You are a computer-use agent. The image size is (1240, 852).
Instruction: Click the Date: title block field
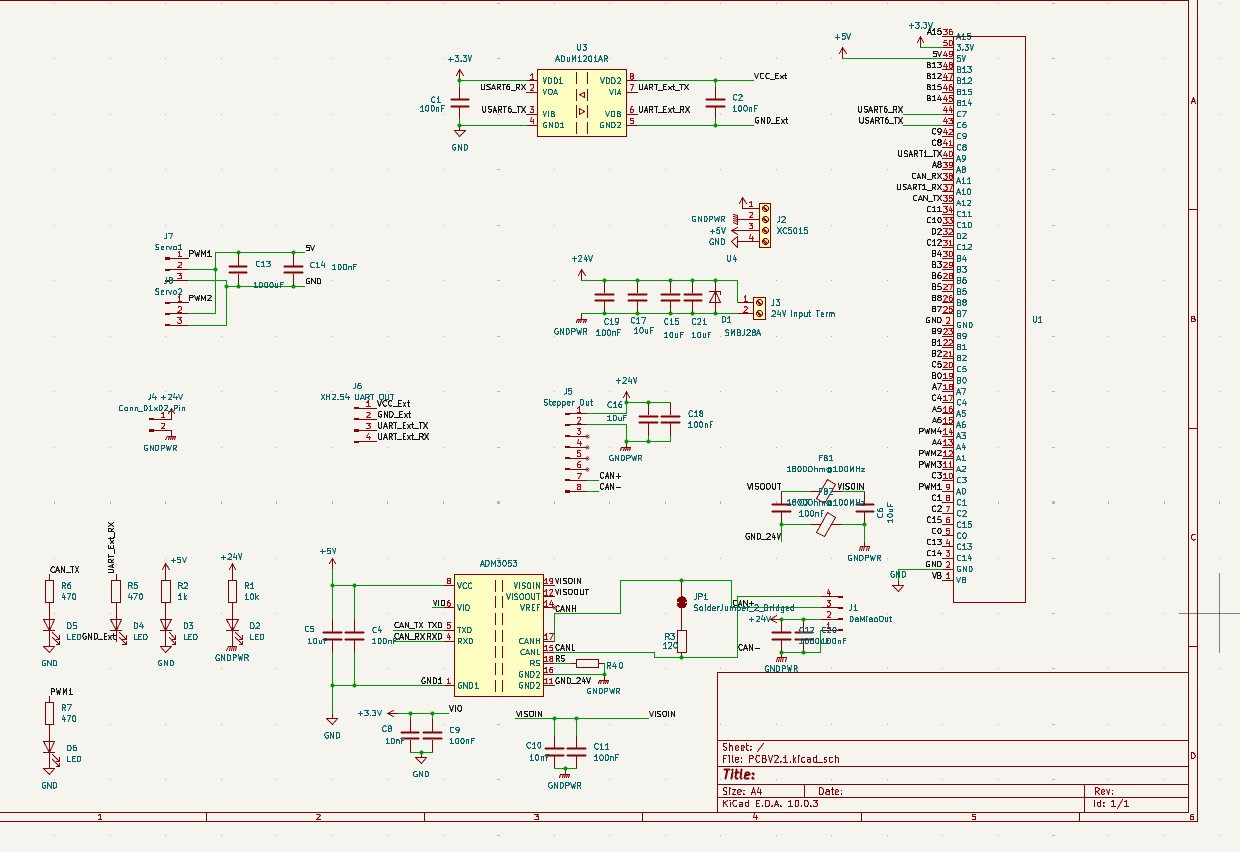831,791
